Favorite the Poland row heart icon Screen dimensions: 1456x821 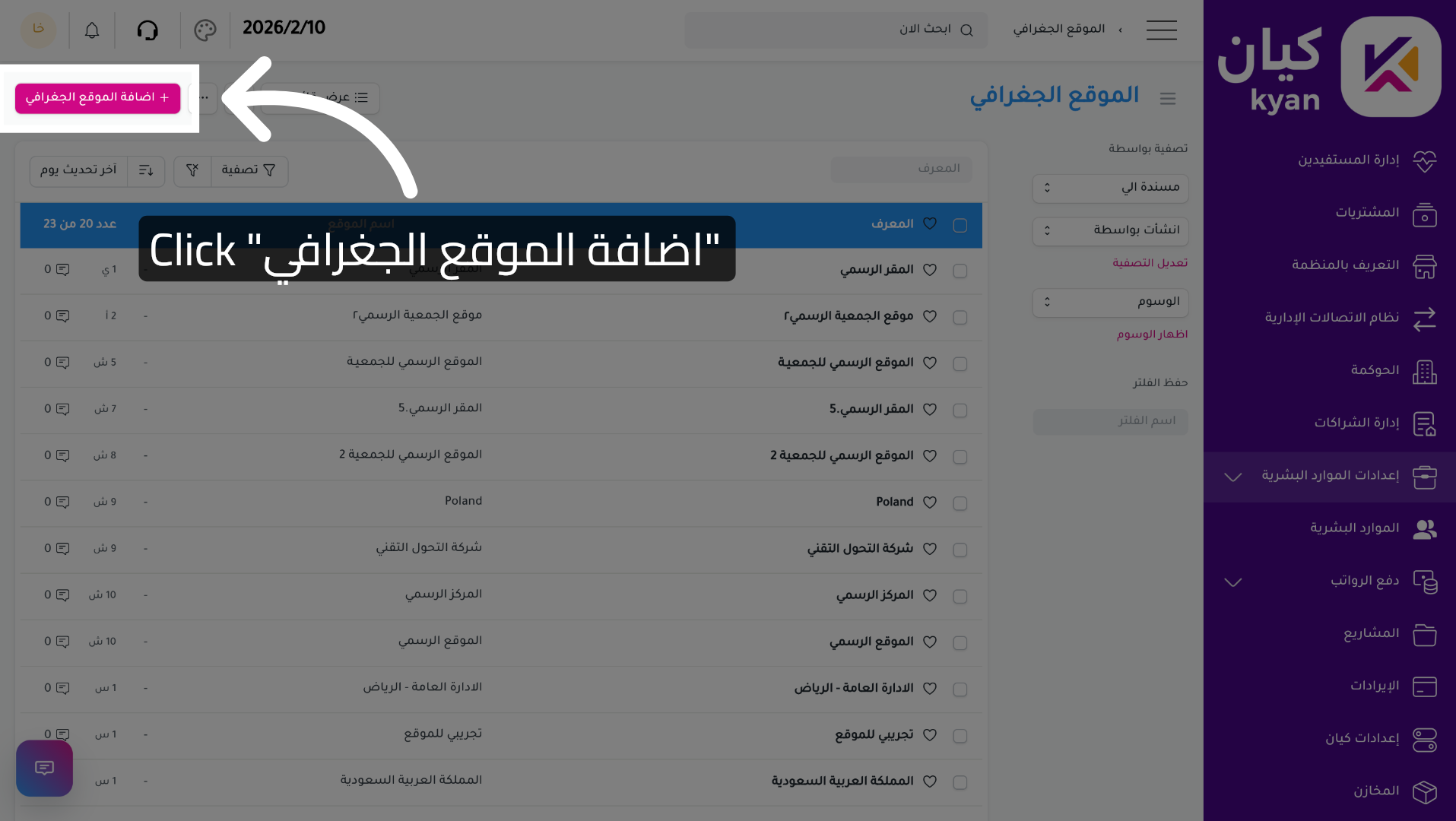click(929, 502)
